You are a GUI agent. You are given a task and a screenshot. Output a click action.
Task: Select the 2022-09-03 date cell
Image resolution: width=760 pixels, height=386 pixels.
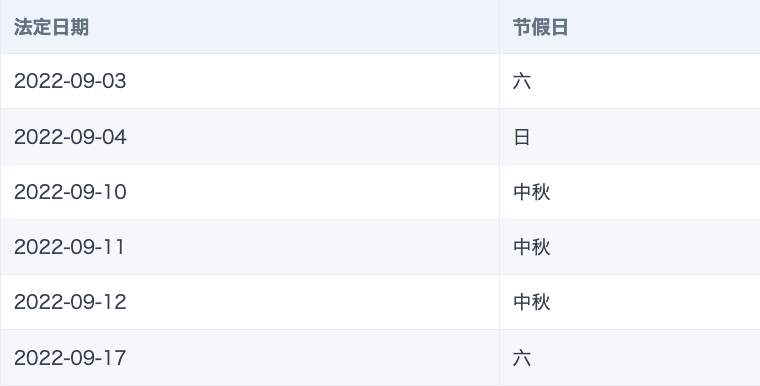[x=70, y=81]
